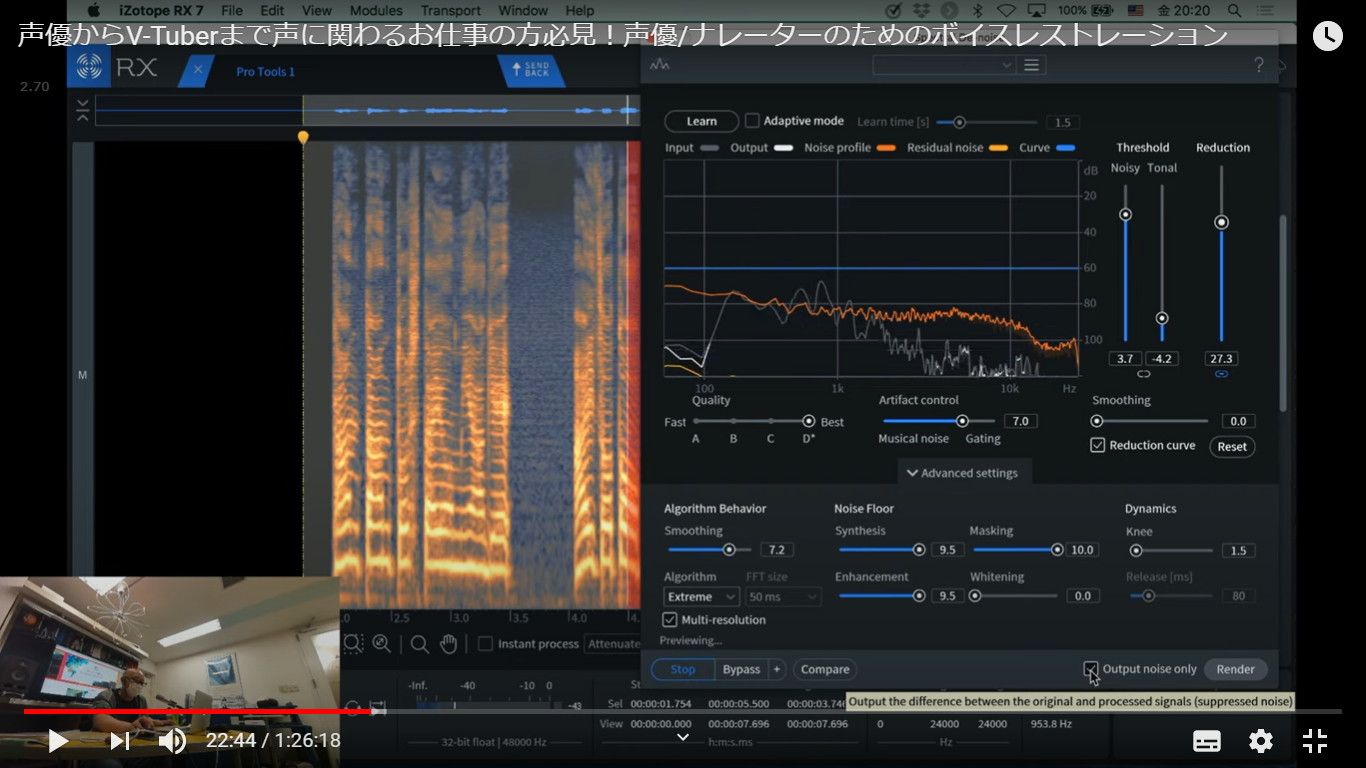1366x768 pixels.
Task: Exit YouTube full screen mode
Action: click(x=1314, y=741)
